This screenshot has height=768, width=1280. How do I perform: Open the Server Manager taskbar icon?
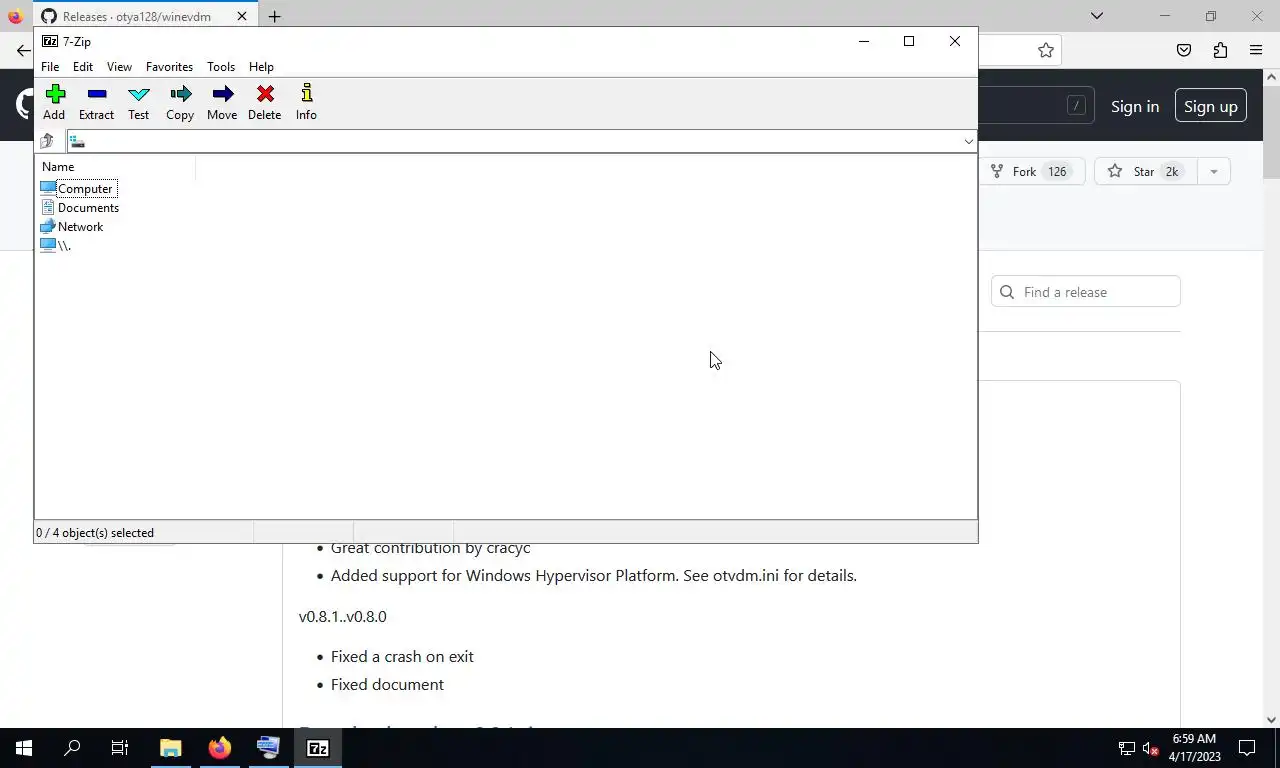click(268, 748)
